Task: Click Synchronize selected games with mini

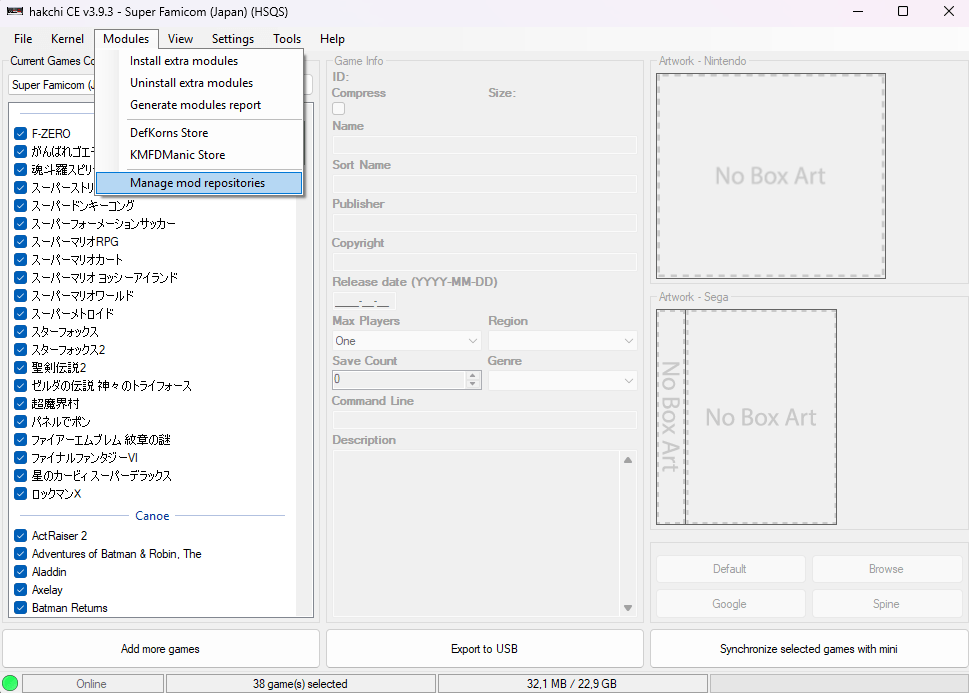Action: (808, 648)
